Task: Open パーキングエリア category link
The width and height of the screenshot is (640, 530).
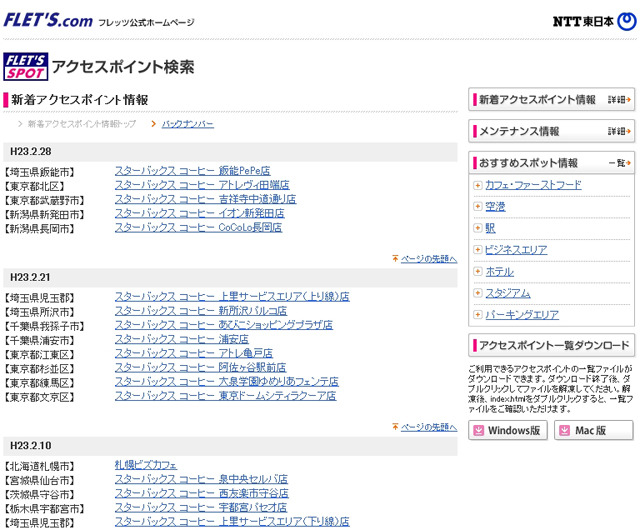Action: (522, 314)
